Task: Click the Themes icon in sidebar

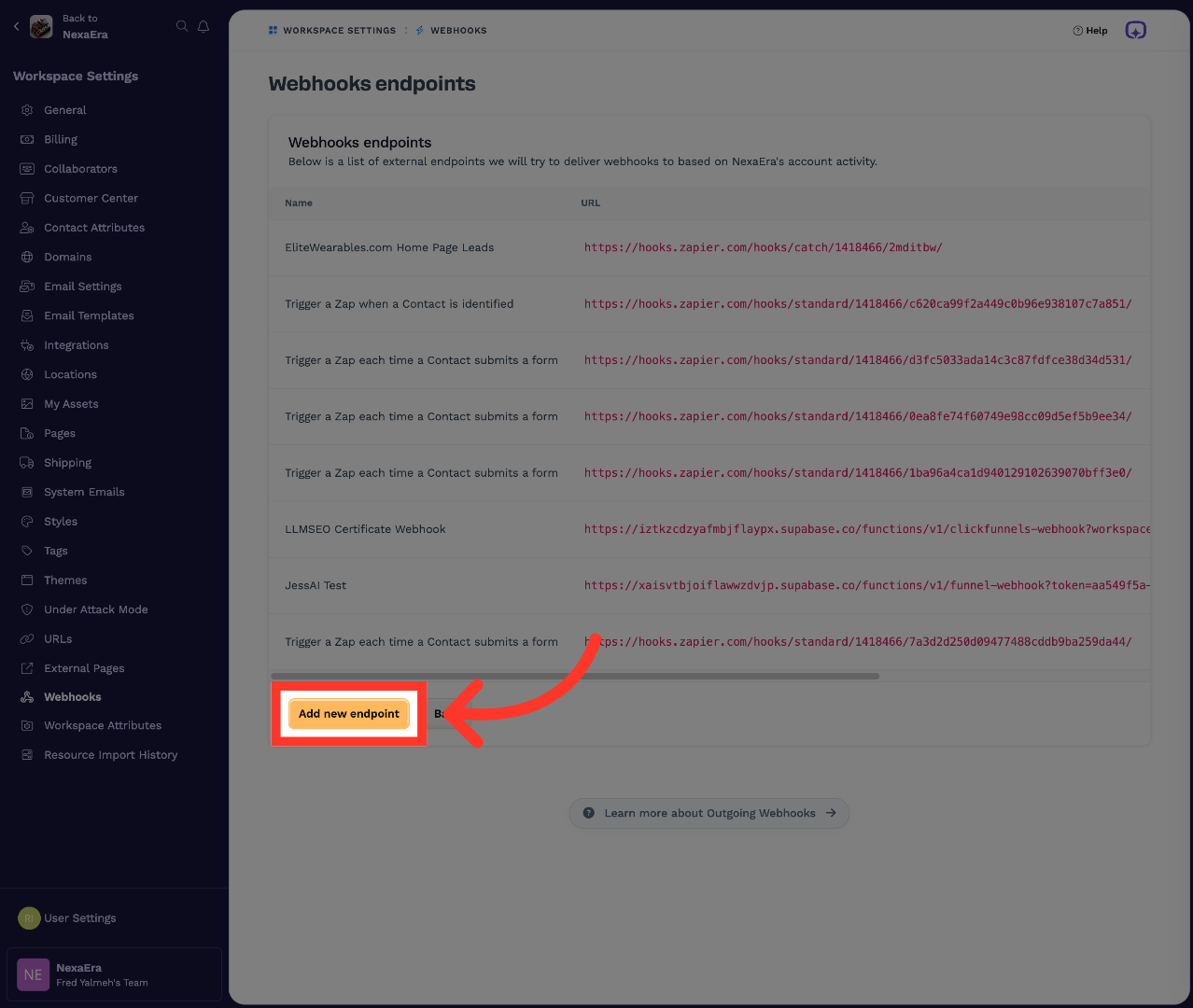Action: click(x=27, y=581)
